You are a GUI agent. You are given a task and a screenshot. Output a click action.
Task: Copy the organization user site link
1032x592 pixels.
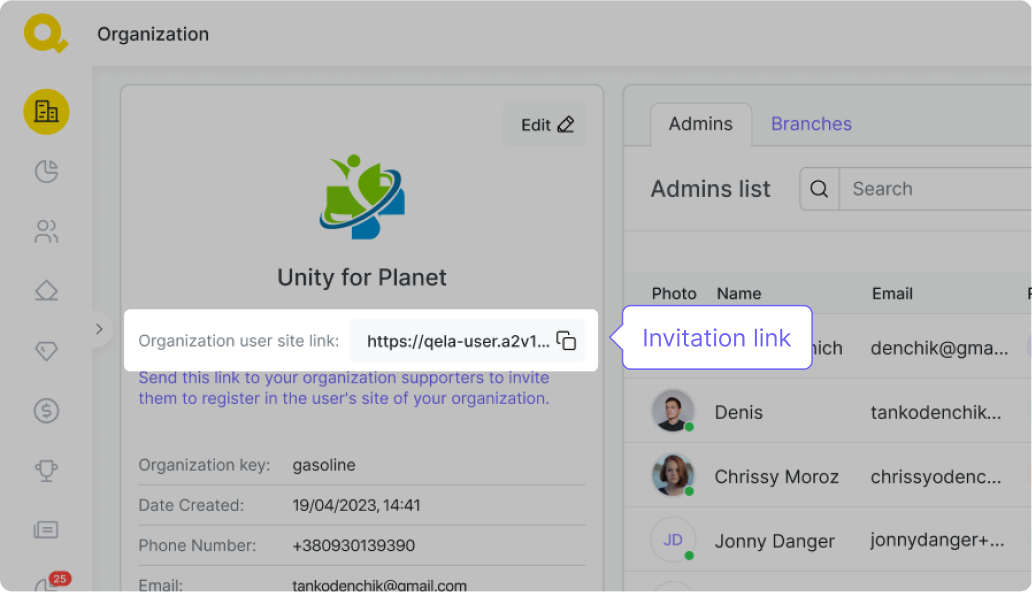(x=566, y=341)
